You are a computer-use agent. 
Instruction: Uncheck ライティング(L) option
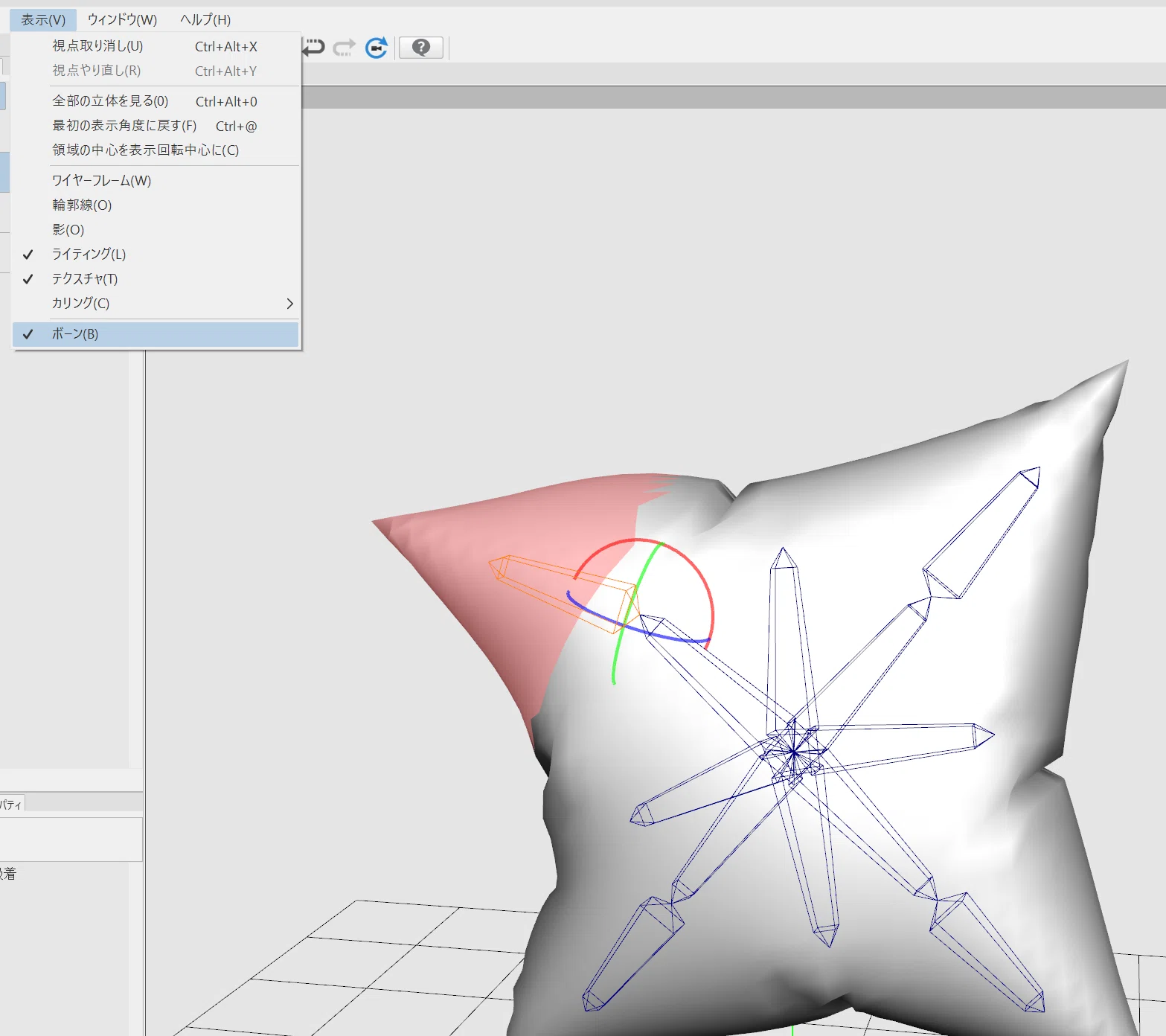click(156, 255)
